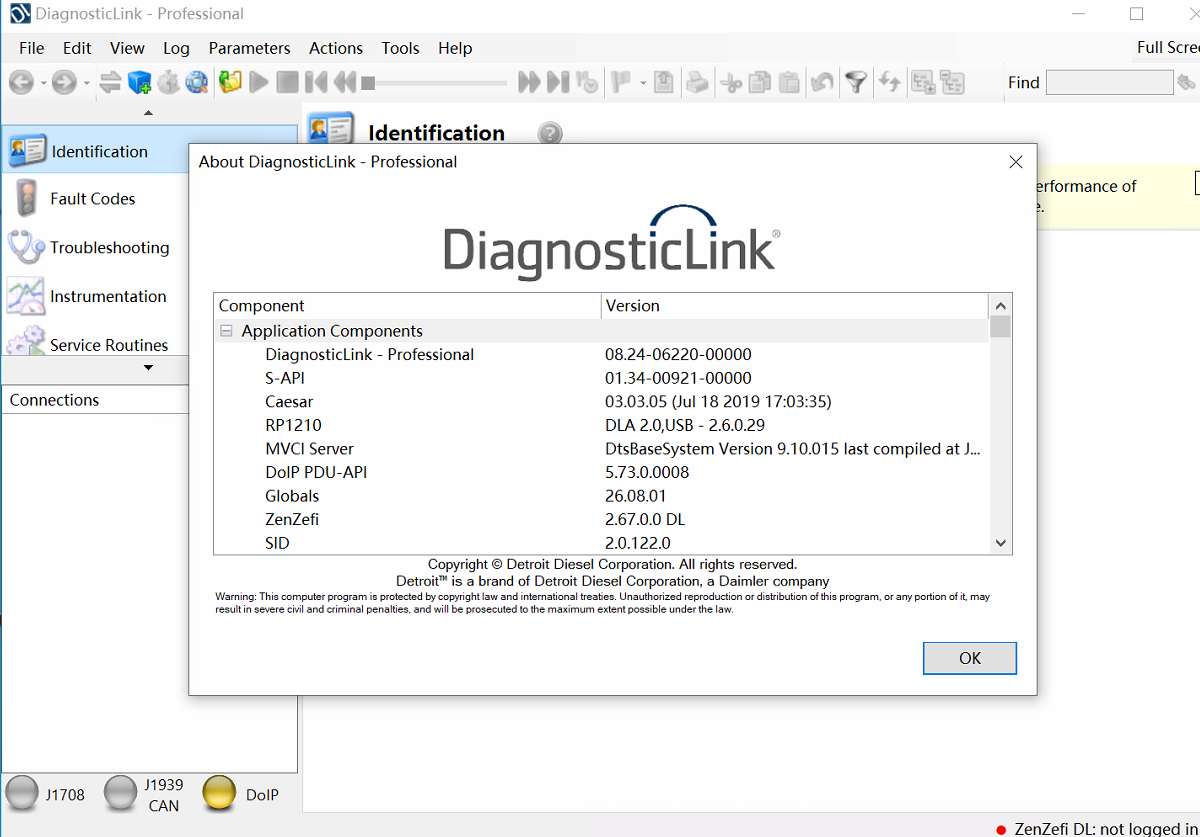Viewport: 1200px width, 837px height.
Task: Click the export page toolbar icon
Action: pos(664,82)
